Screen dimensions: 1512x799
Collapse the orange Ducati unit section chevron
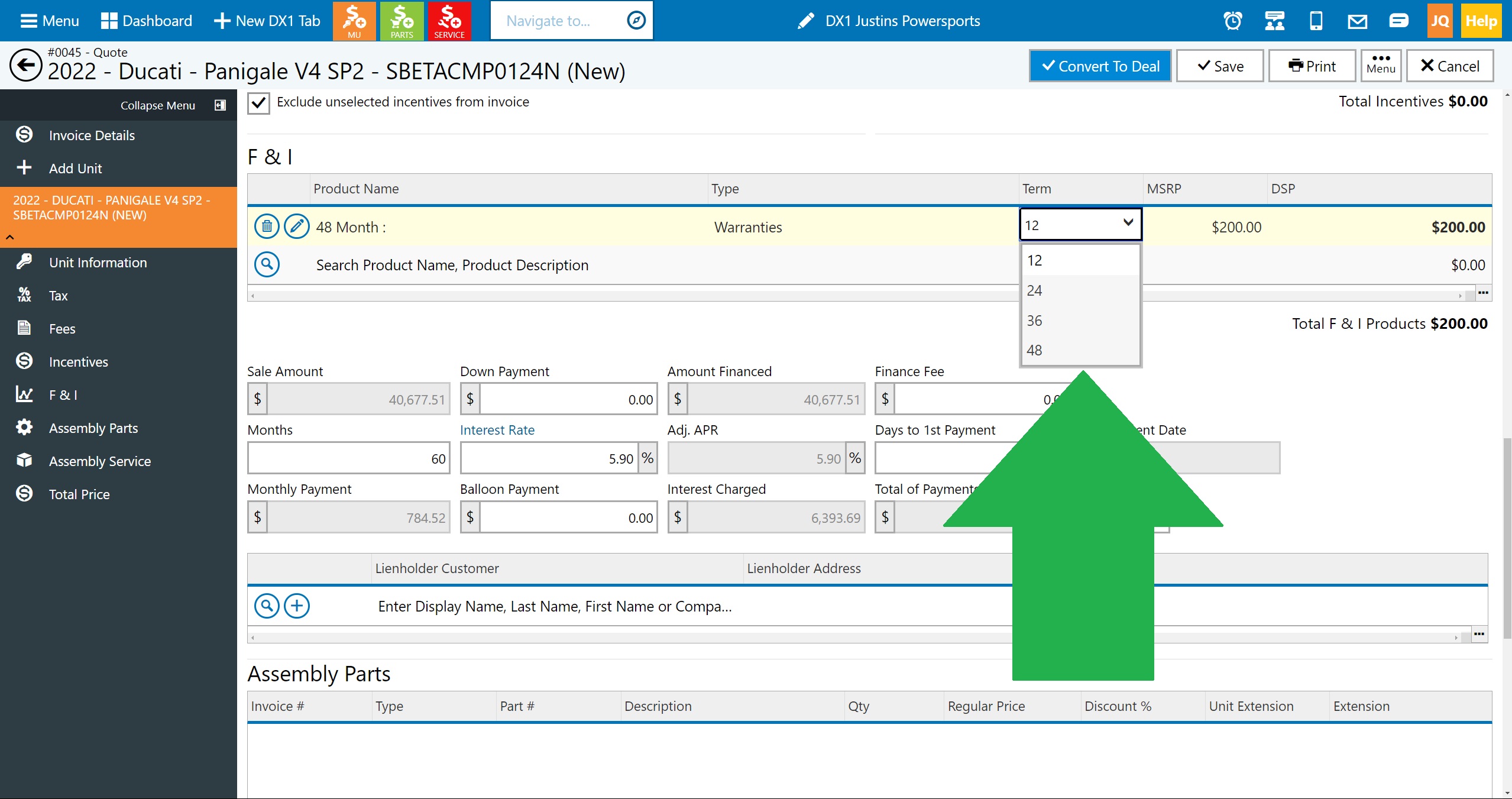click(10, 237)
